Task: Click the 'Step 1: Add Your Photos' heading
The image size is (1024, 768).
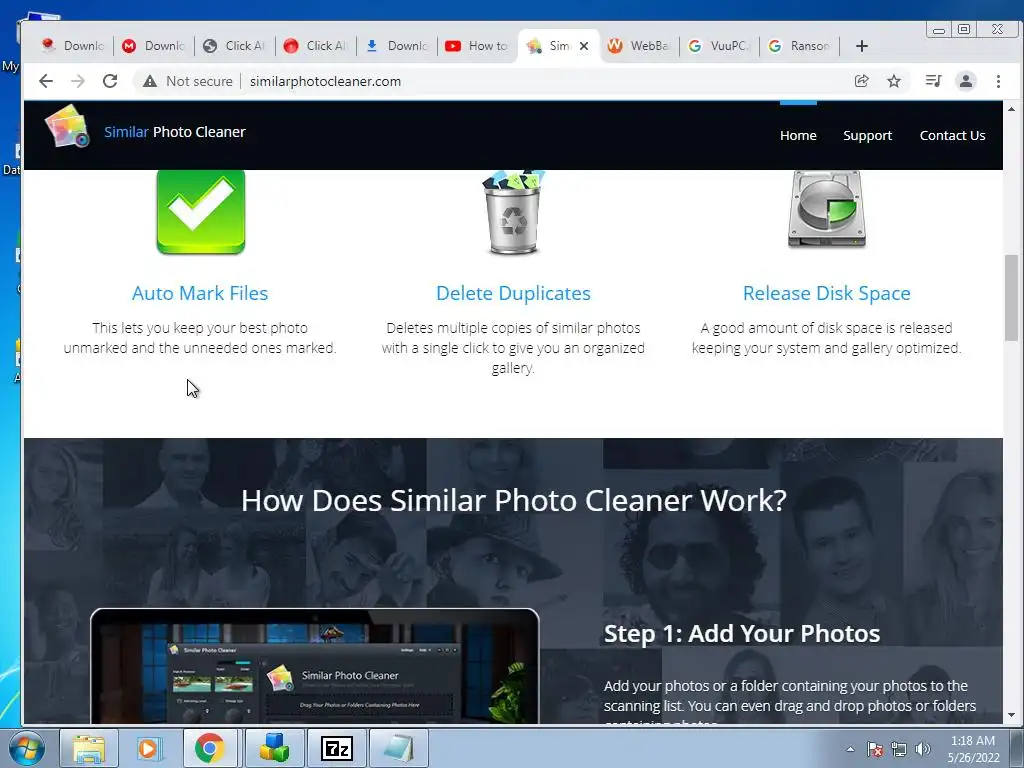Action: pos(742,633)
